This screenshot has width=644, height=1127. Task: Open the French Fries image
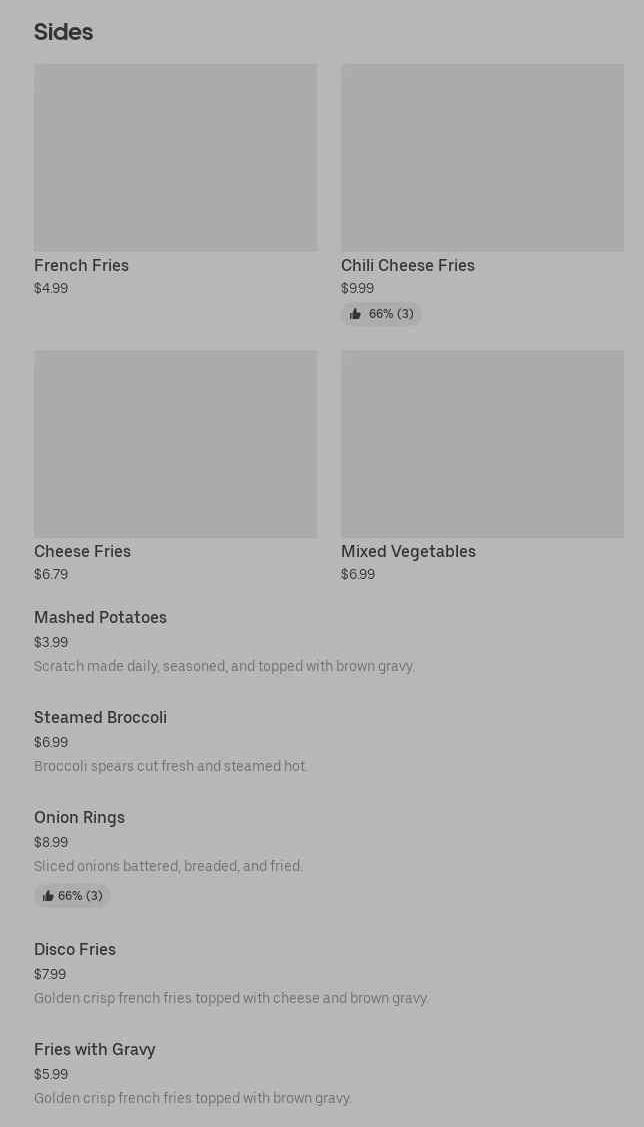(175, 158)
